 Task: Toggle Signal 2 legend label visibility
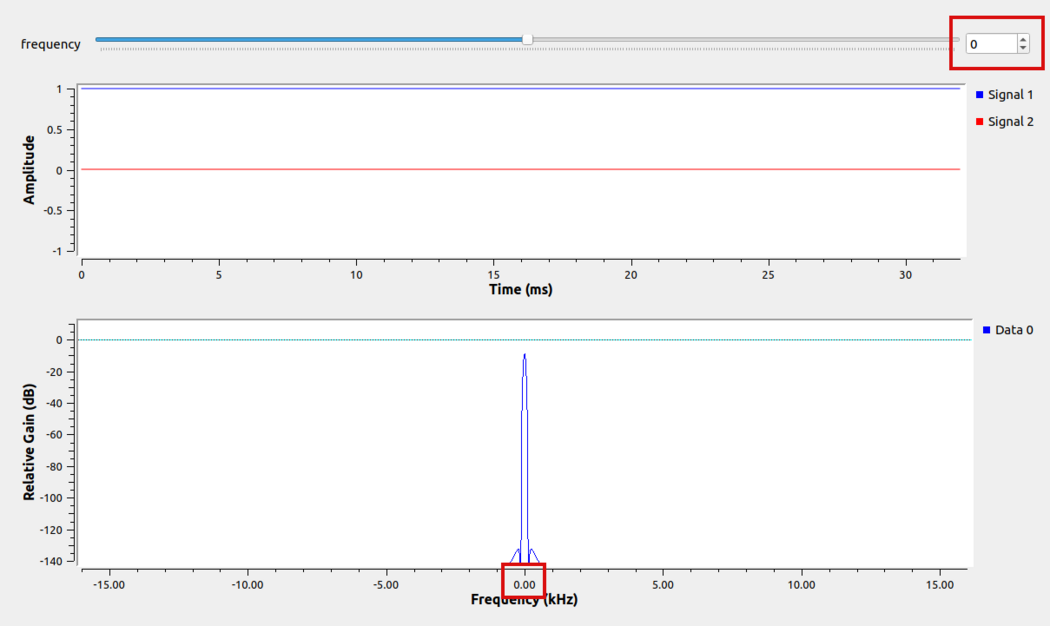click(1010, 122)
